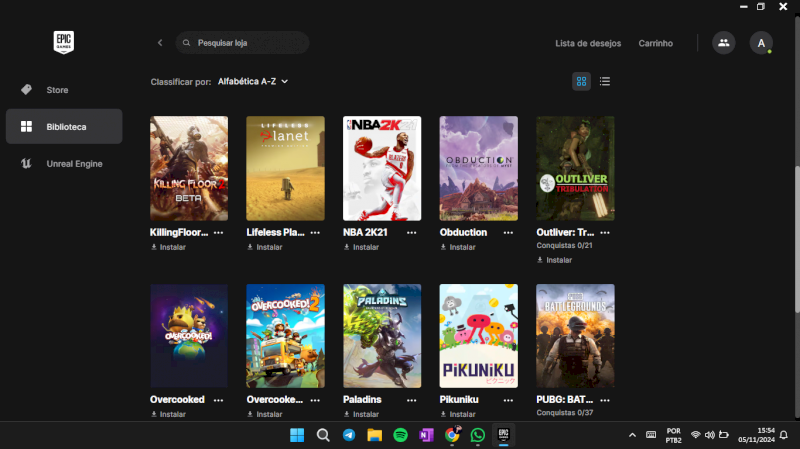Image resolution: width=800 pixels, height=449 pixels.
Task: Expand the Alfabética A-Z sort dropdown
Action: (x=253, y=81)
